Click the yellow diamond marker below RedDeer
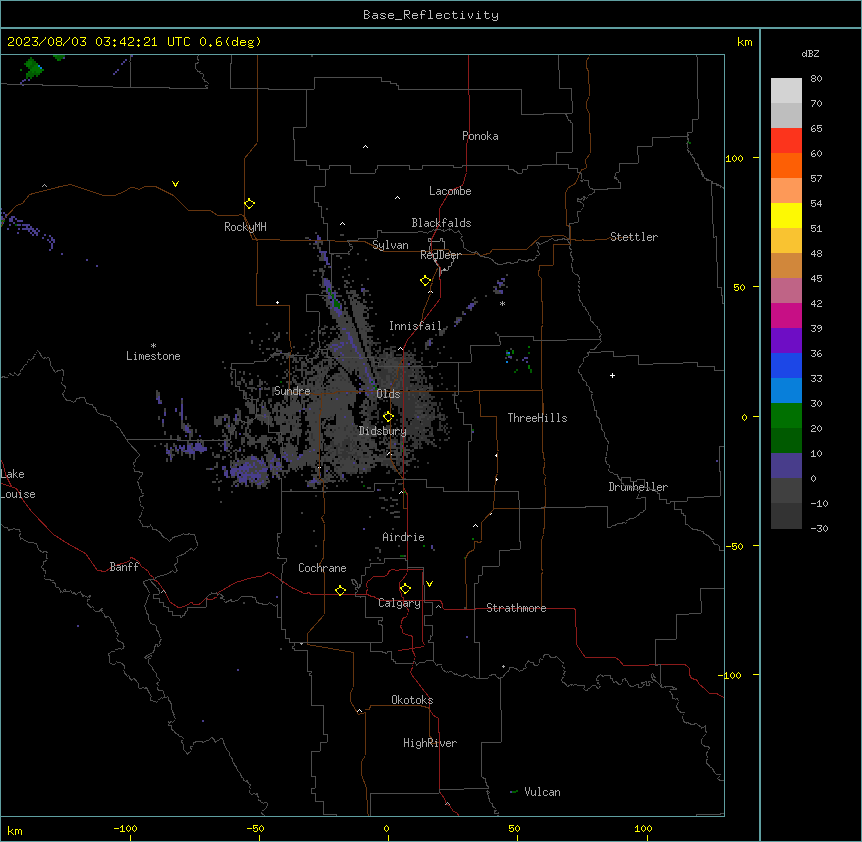This screenshot has height=842, width=862. [425, 281]
